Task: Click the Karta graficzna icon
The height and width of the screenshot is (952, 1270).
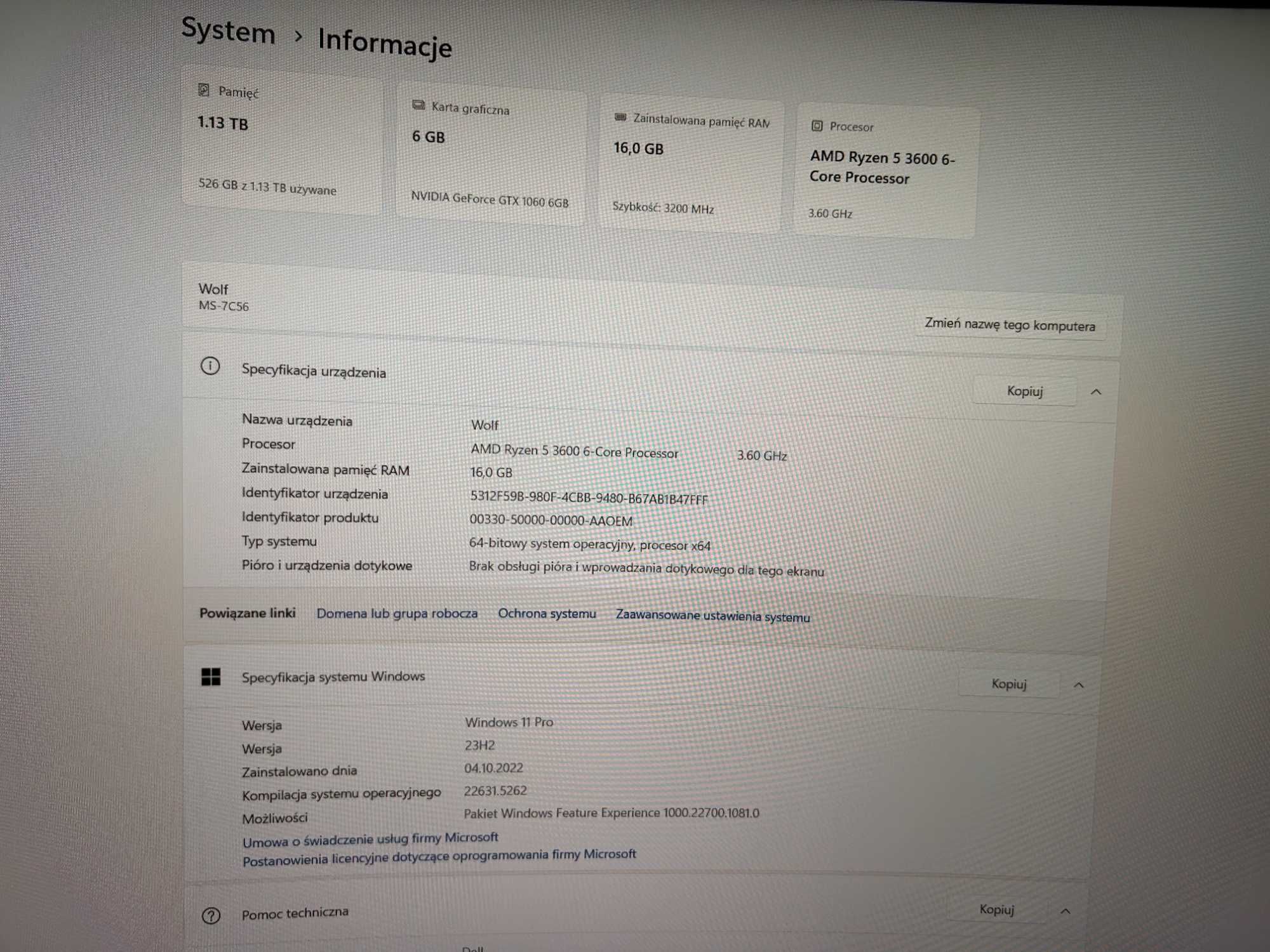Action: (x=418, y=105)
